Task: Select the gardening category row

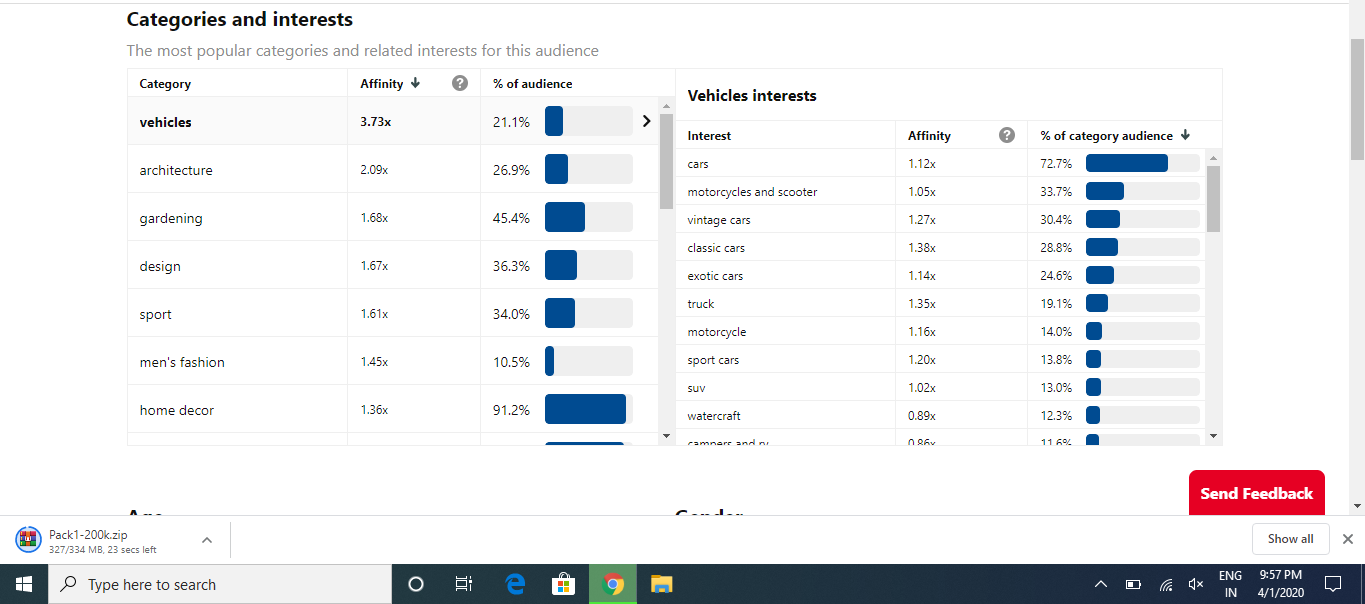Action: (393, 217)
